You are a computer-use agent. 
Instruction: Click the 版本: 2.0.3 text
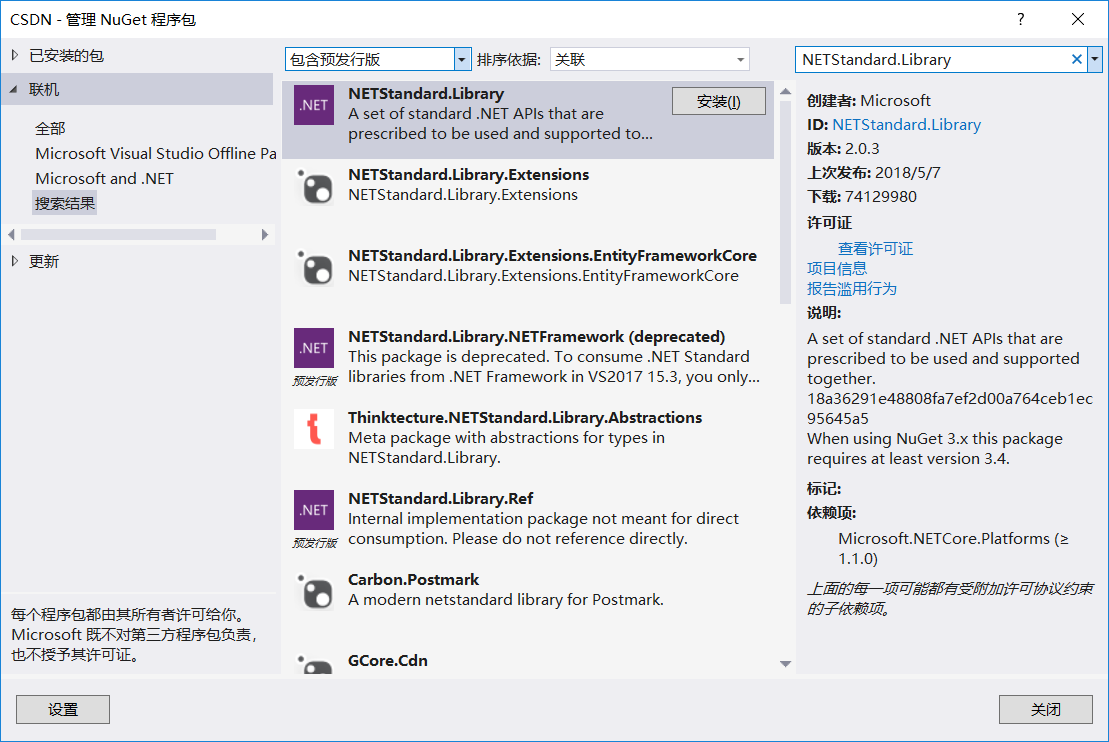pyautogui.click(x=843, y=149)
